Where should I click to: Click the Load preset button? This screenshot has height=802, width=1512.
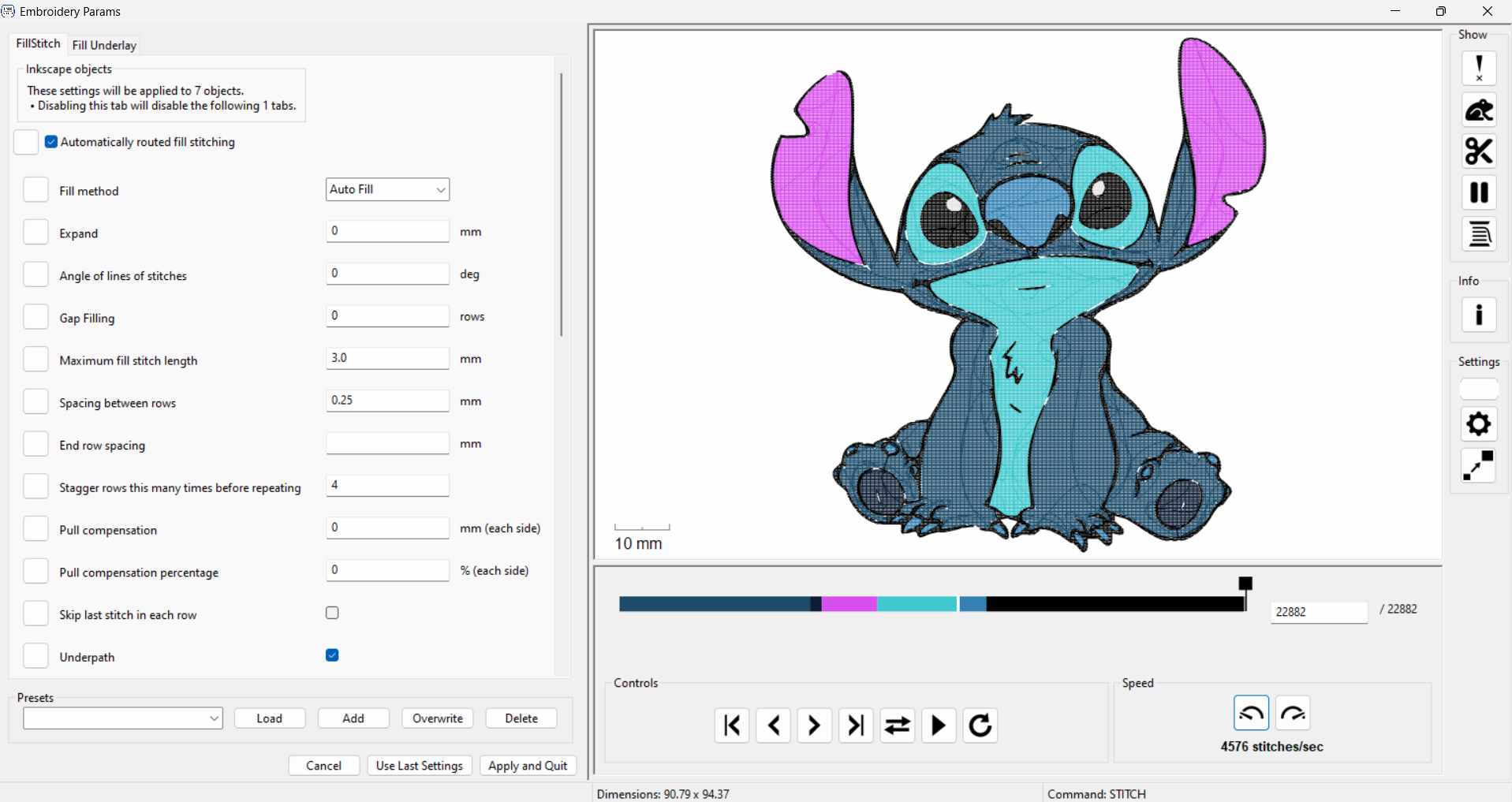click(270, 718)
